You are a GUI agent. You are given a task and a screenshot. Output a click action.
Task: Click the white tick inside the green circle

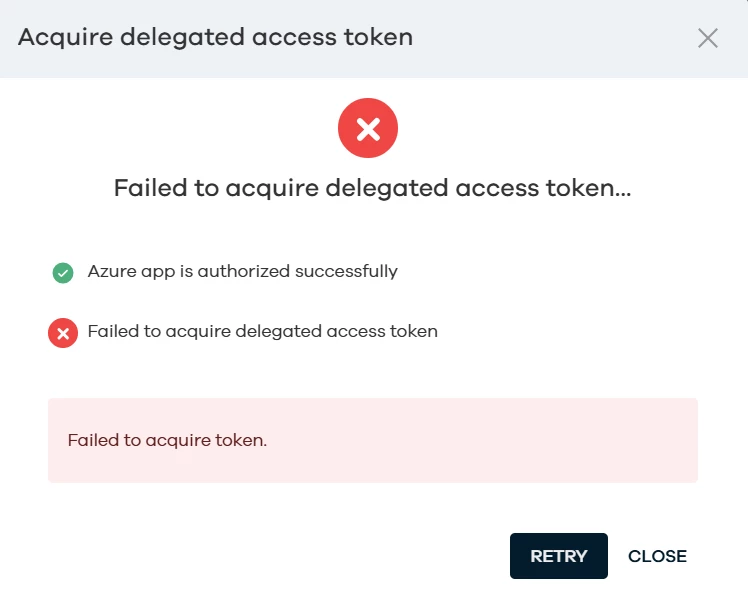tap(63, 272)
